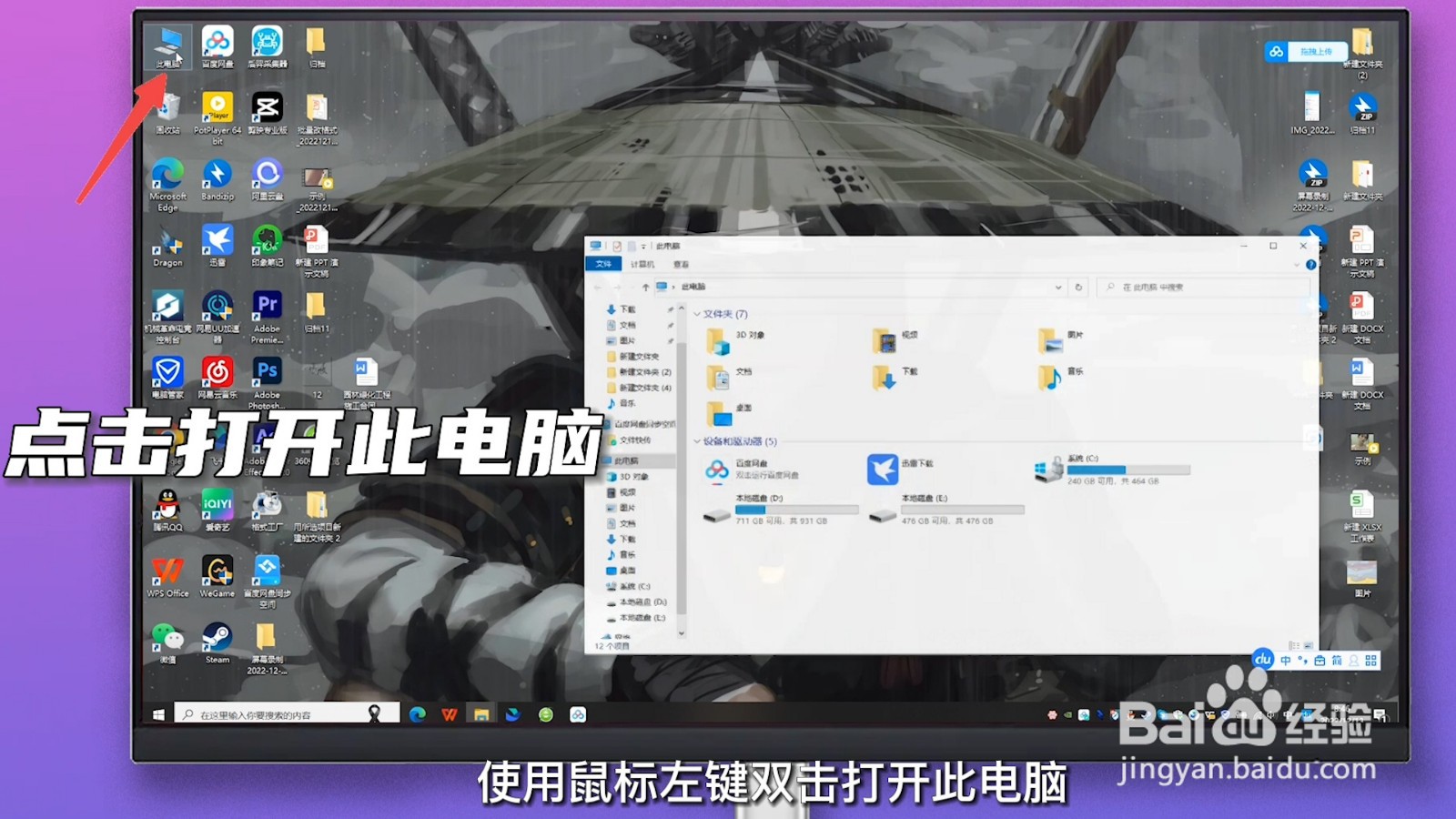Open the quick access toolbar customize dropdown

[x=643, y=246]
